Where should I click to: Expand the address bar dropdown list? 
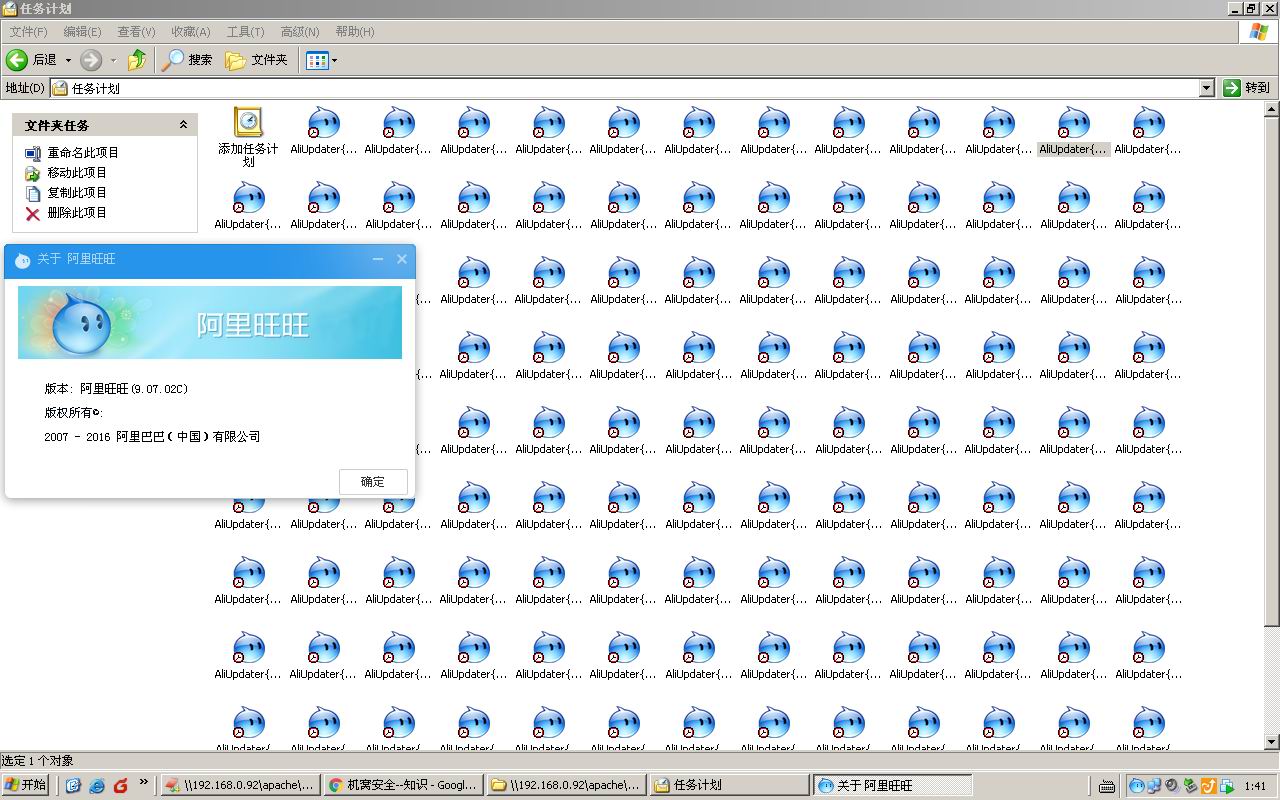point(1206,88)
